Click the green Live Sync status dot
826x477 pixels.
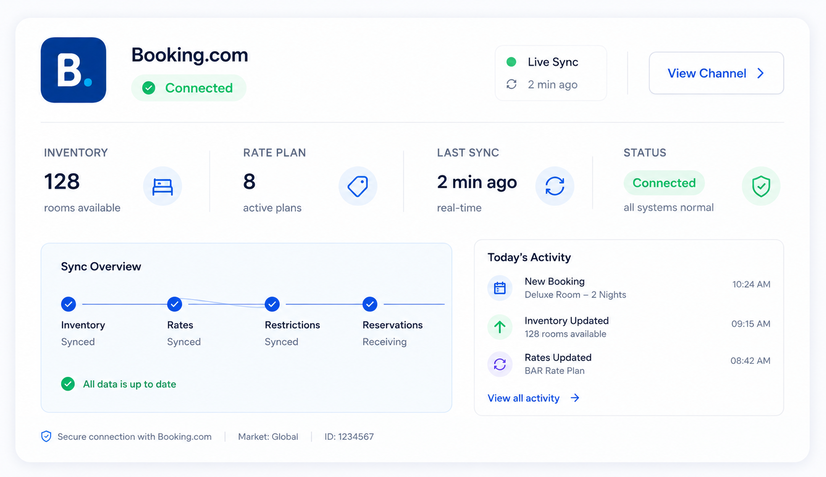[x=511, y=62]
